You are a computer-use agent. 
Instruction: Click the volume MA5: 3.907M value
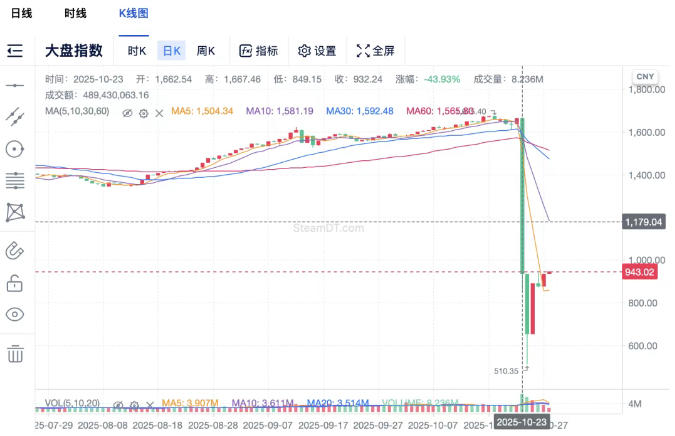pos(190,403)
